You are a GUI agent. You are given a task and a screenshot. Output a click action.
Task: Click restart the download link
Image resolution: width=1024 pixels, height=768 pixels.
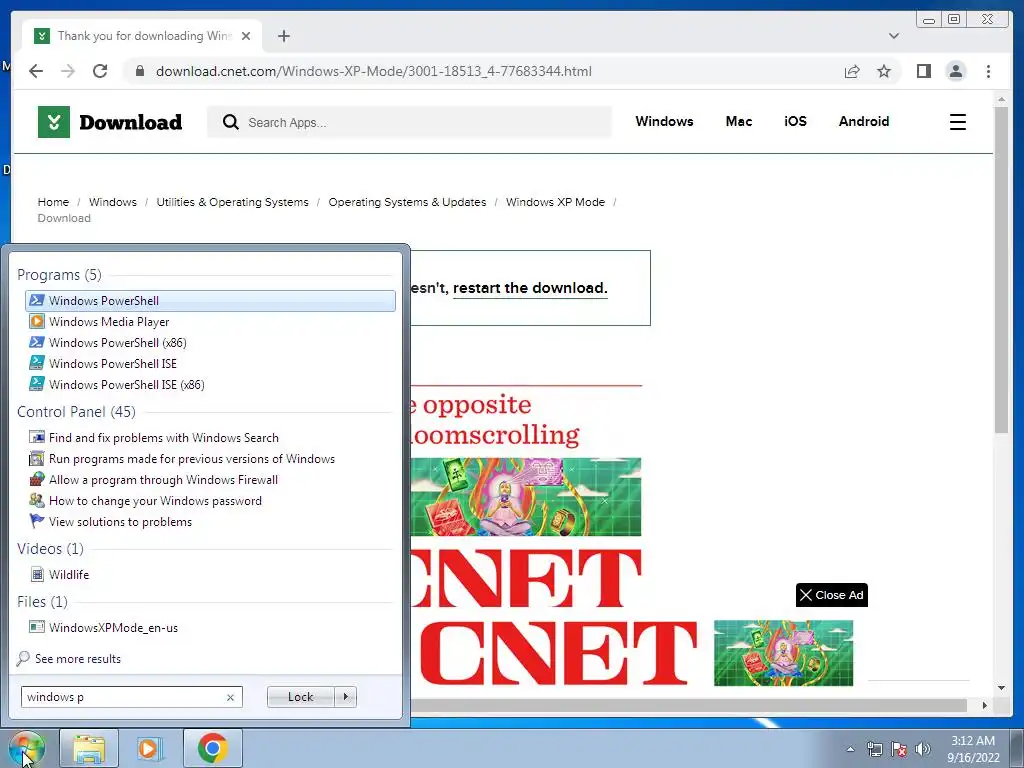click(x=530, y=288)
